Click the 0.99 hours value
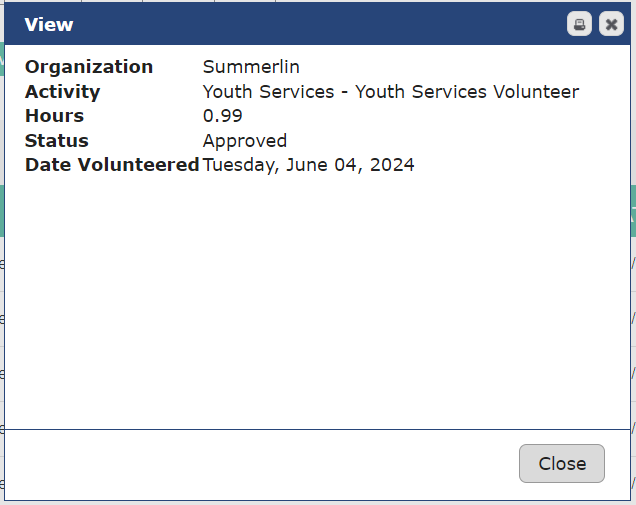Viewport: 636px width, 505px height. click(223, 116)
